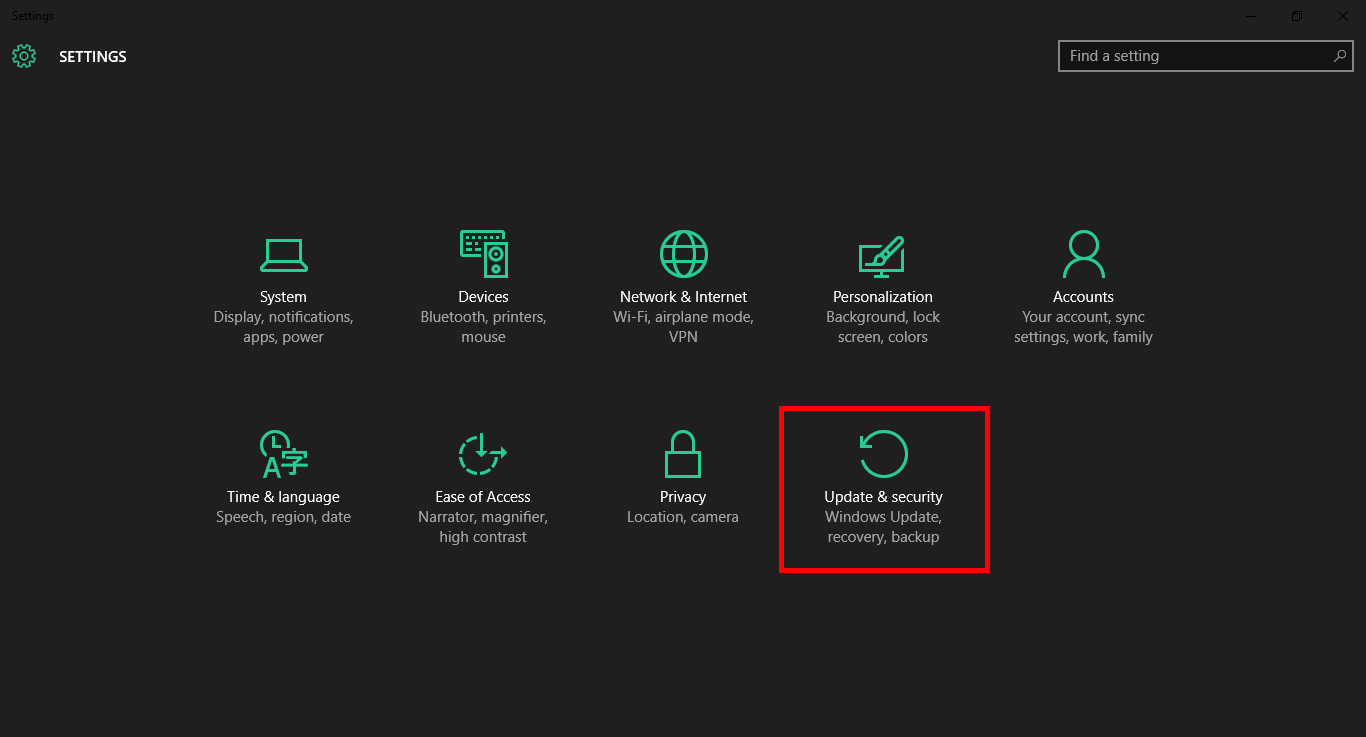Focus the Find a setting field

[1206, 56]
